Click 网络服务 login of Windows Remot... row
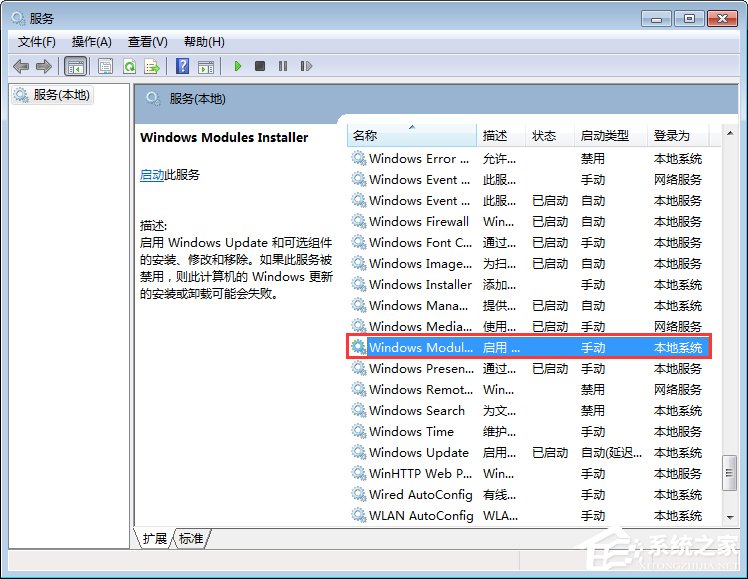 click(x=678, y=389)
